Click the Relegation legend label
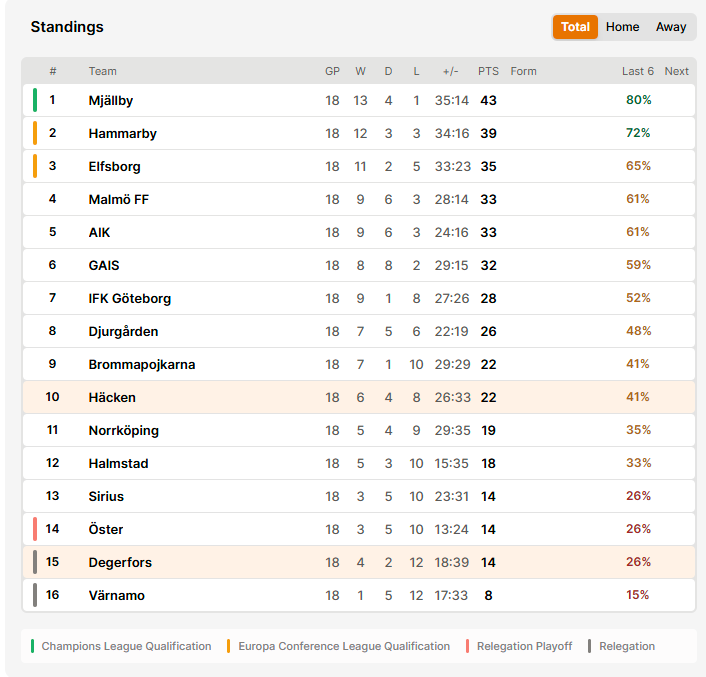Screen dimensions: 706x677 tap(627, 646)
